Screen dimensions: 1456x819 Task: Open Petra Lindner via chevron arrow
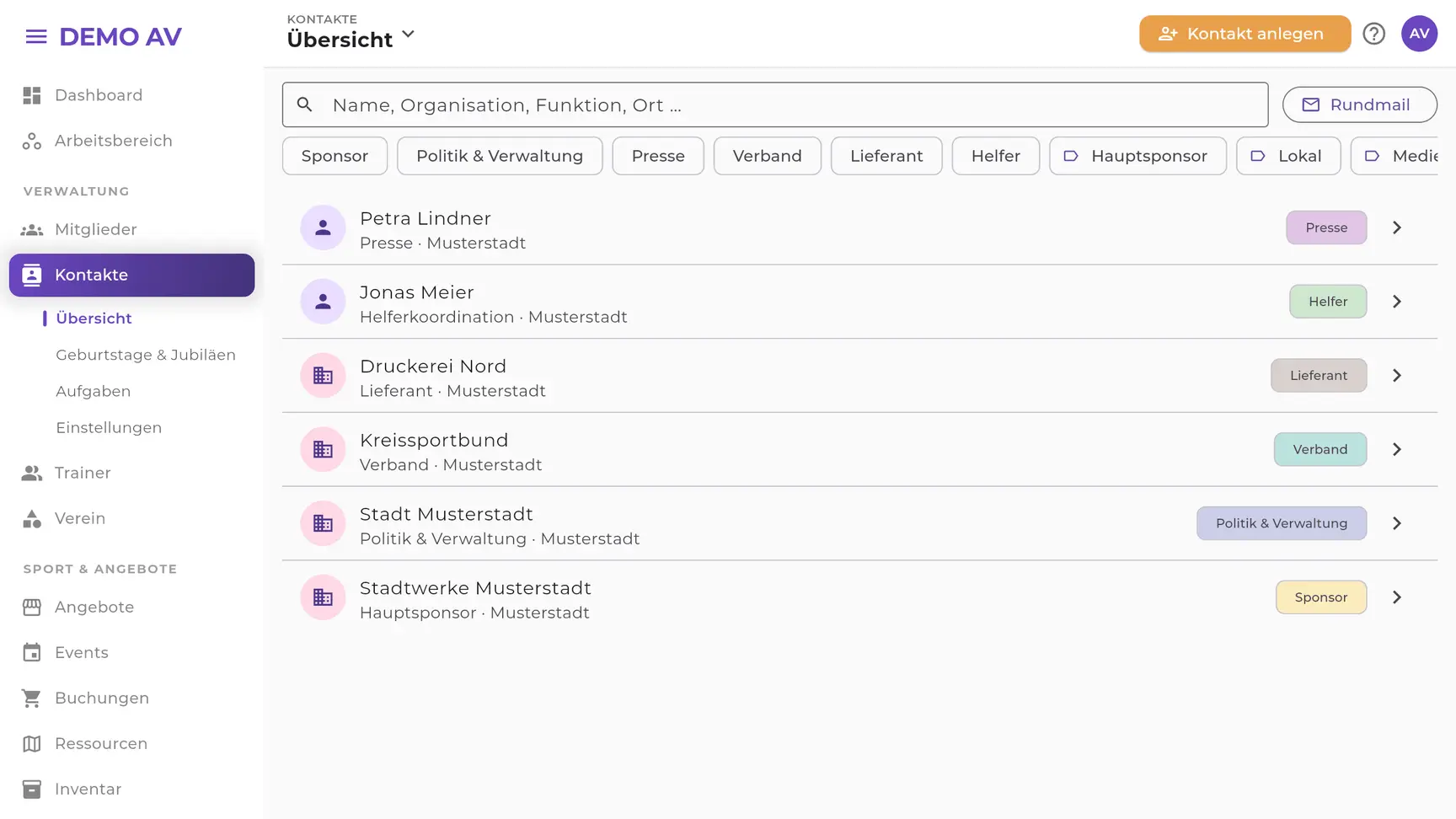click(1397, 227)
